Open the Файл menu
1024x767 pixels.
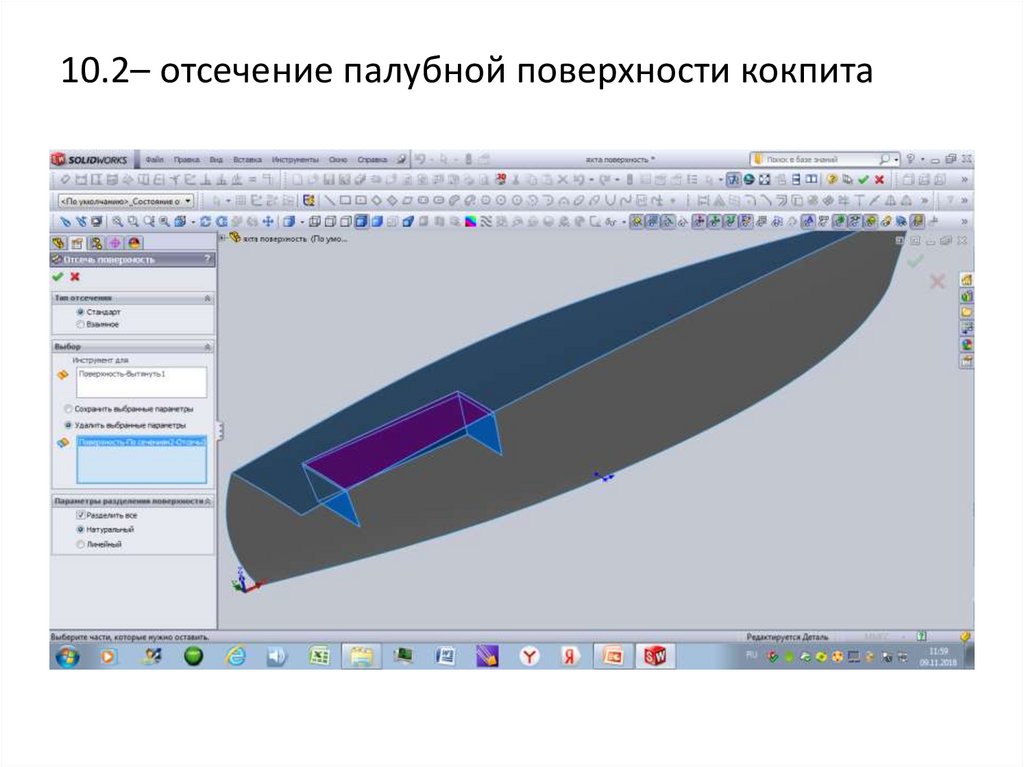point(155,159)
